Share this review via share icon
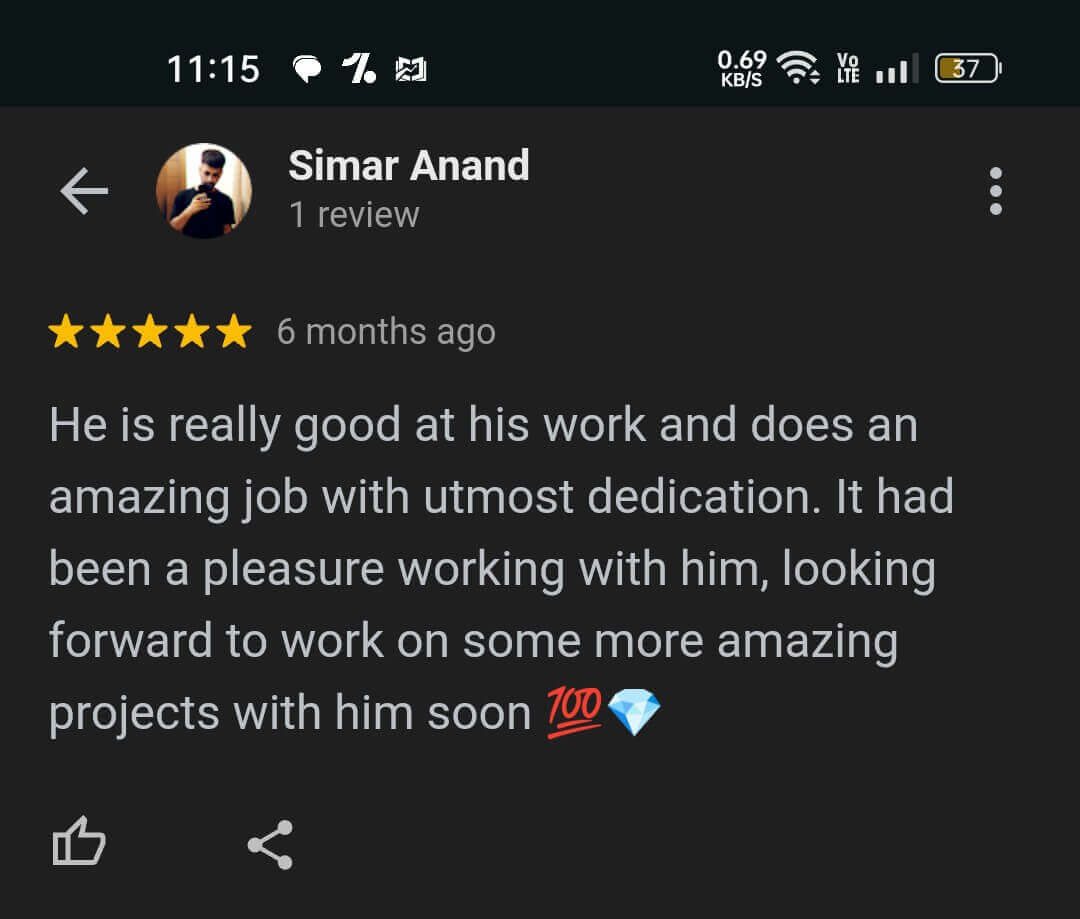This screenshot has width=1080, height=919. 270,845
